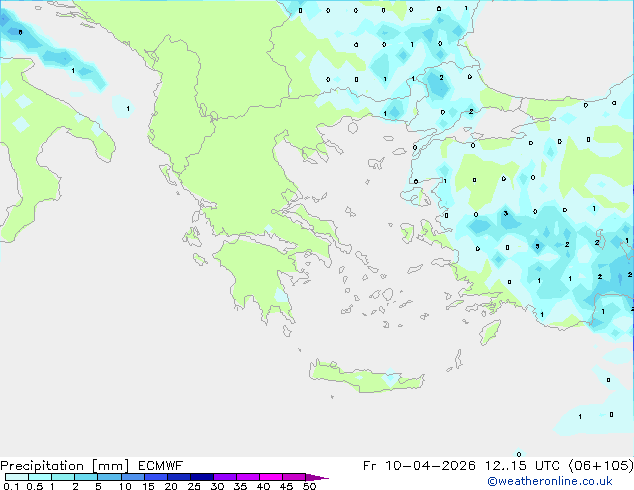
Task: Click the '25' legend scale label
Action: [x=194, y=486]
